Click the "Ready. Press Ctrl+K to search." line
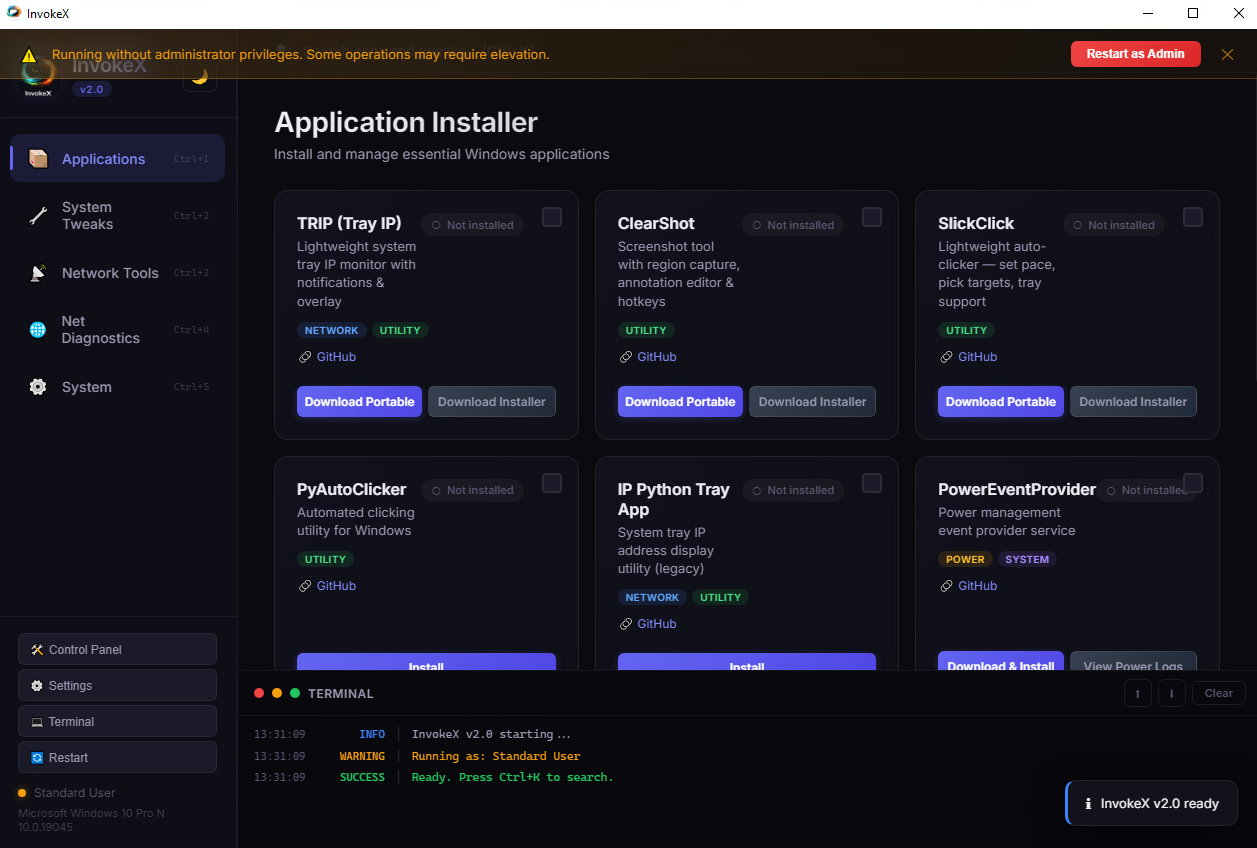Image resolution: width=1257 pixels, height=848 pixels. (512, 777)
